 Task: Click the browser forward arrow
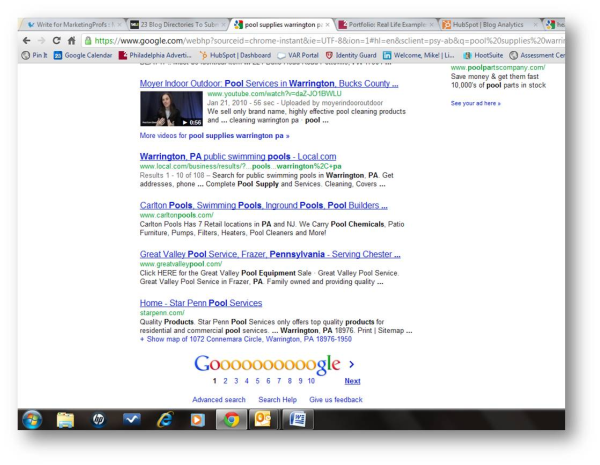click(41, 41)
